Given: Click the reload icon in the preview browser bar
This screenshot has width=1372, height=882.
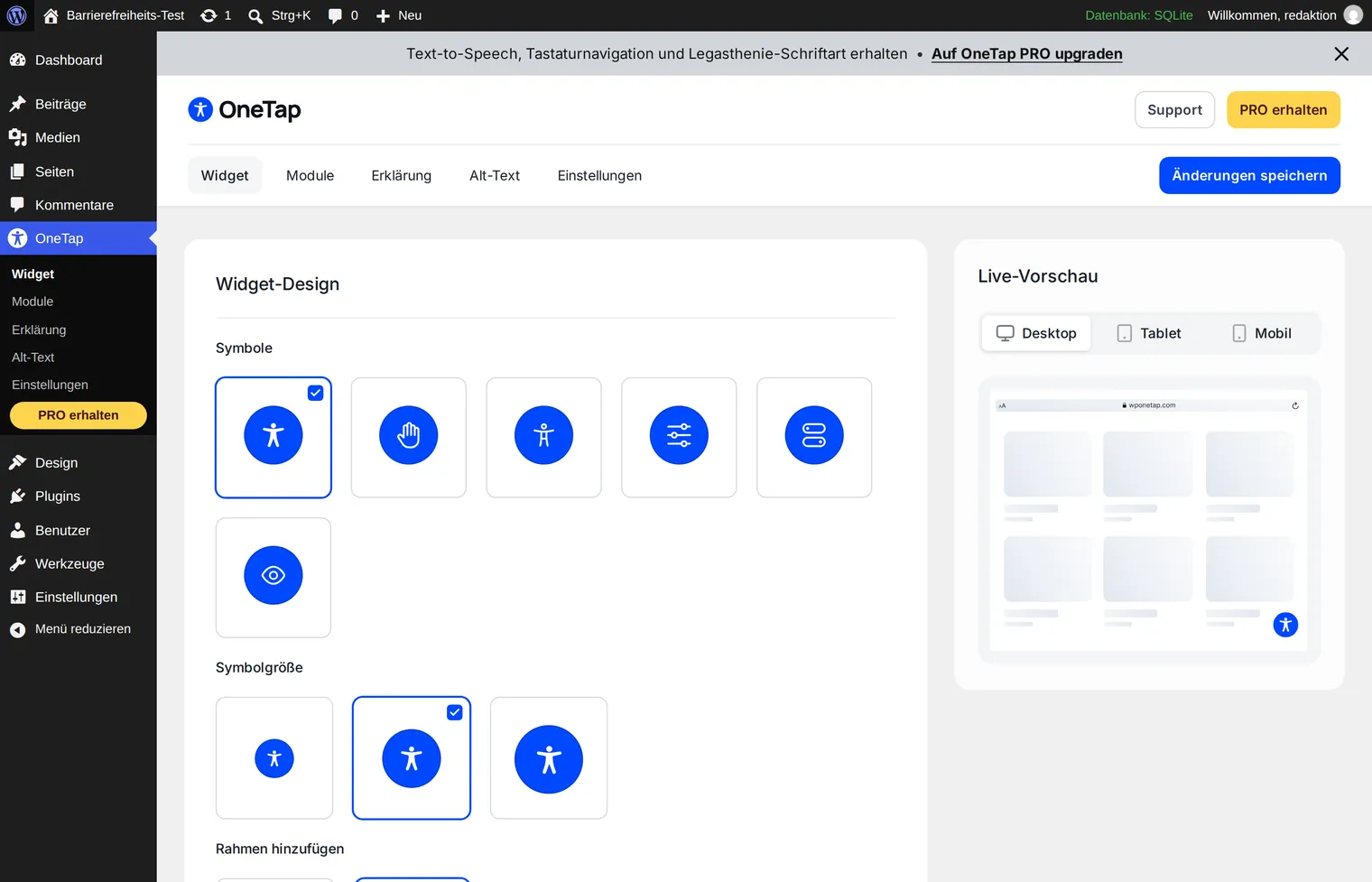Looking at the screenshot, I should (x=1294, y=405).
